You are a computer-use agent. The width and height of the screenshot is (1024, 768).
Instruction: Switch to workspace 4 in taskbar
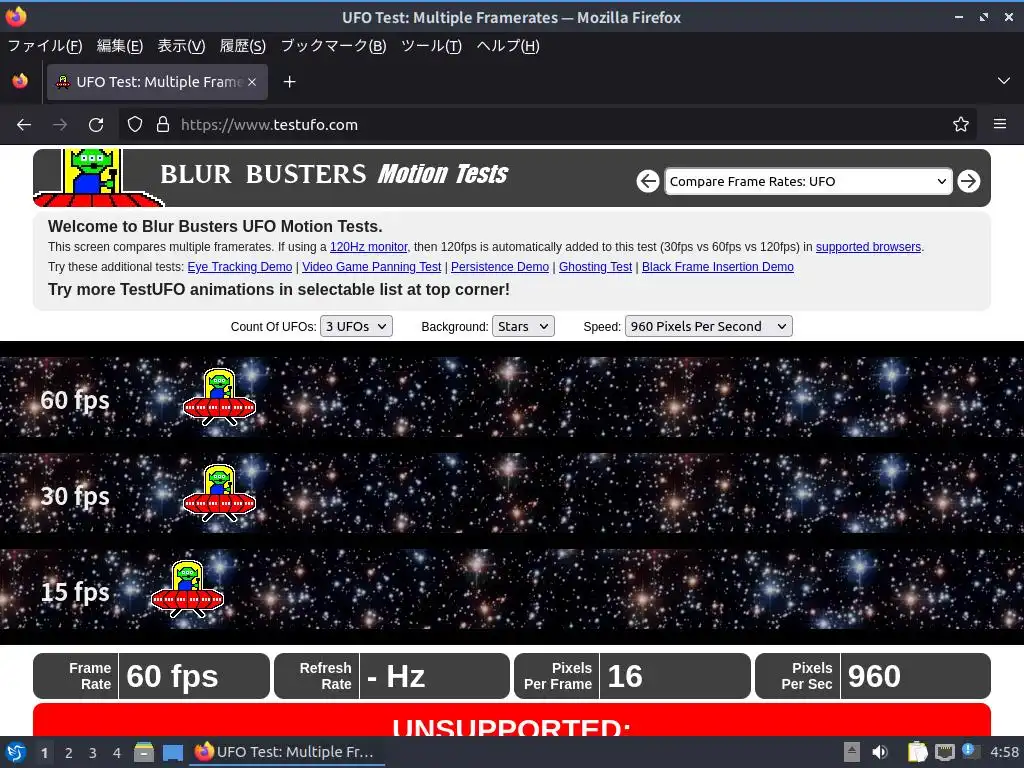tap(117, 753)
